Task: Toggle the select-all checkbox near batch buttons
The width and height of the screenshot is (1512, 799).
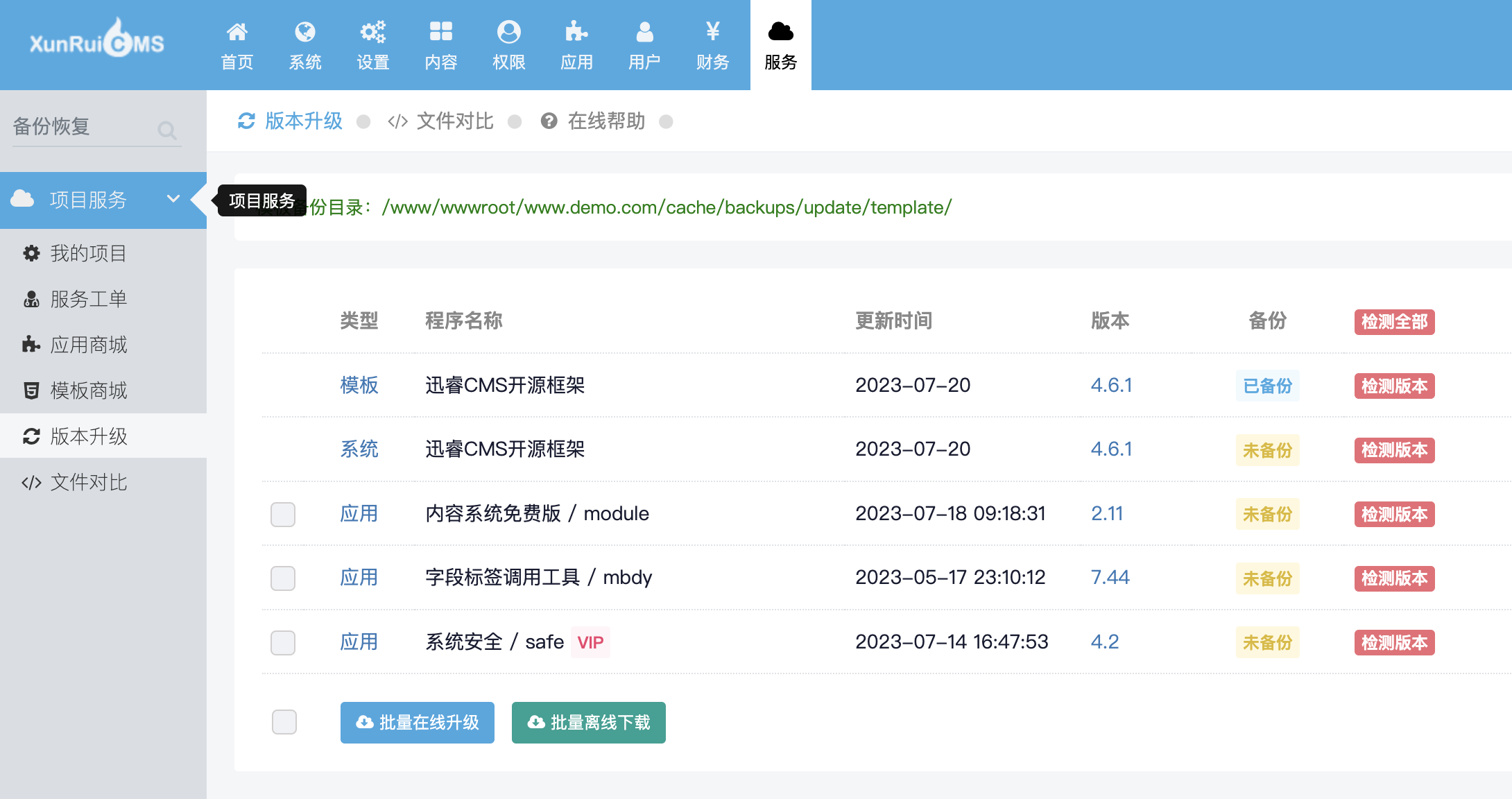Action: point(284,722)
